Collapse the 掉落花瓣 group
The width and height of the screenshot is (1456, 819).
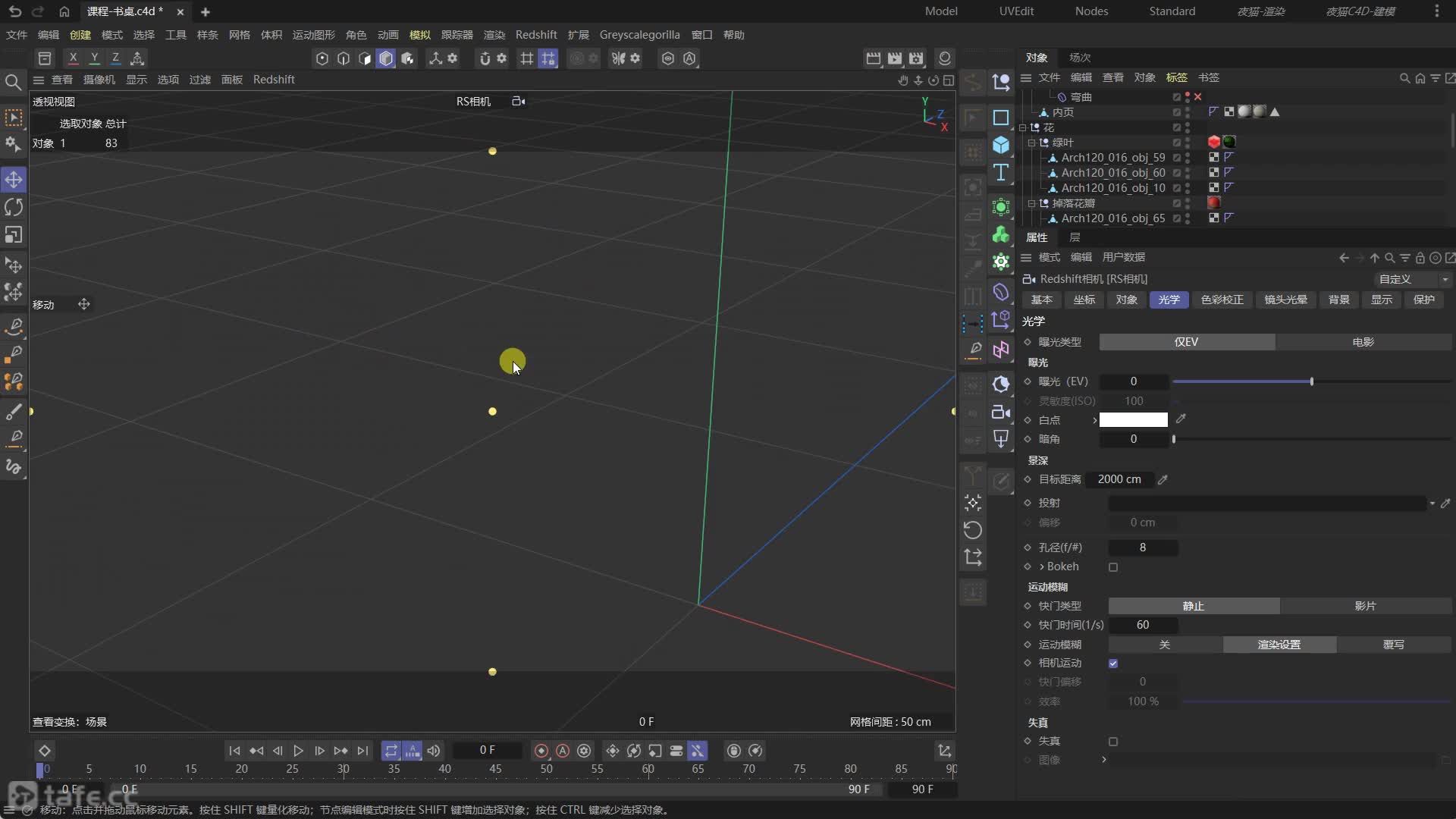[x=1031, y=203]
